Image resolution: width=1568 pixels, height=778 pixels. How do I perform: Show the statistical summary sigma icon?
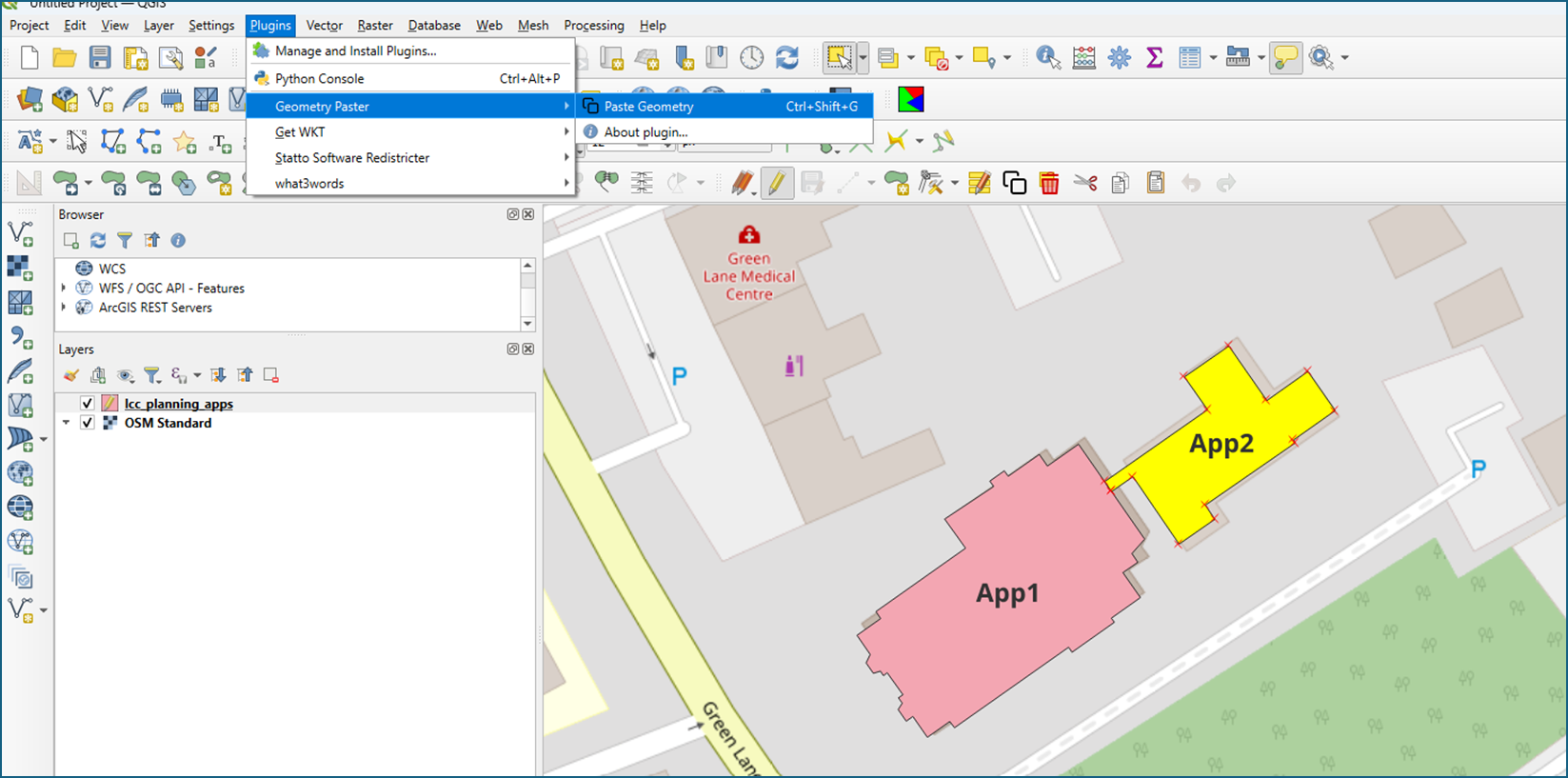pos(1155,58)
